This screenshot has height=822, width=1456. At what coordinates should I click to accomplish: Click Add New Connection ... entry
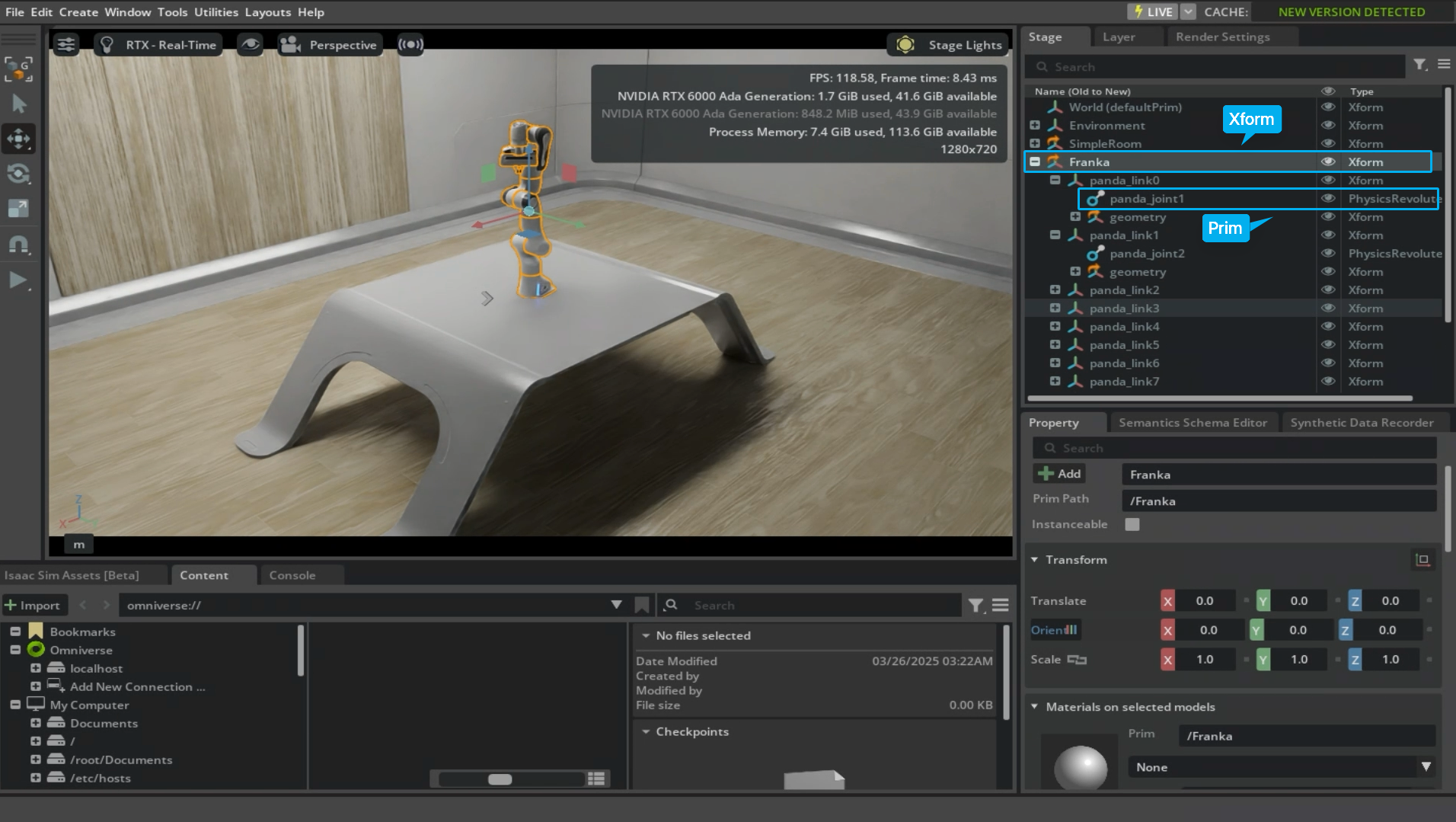coord(137,686)
